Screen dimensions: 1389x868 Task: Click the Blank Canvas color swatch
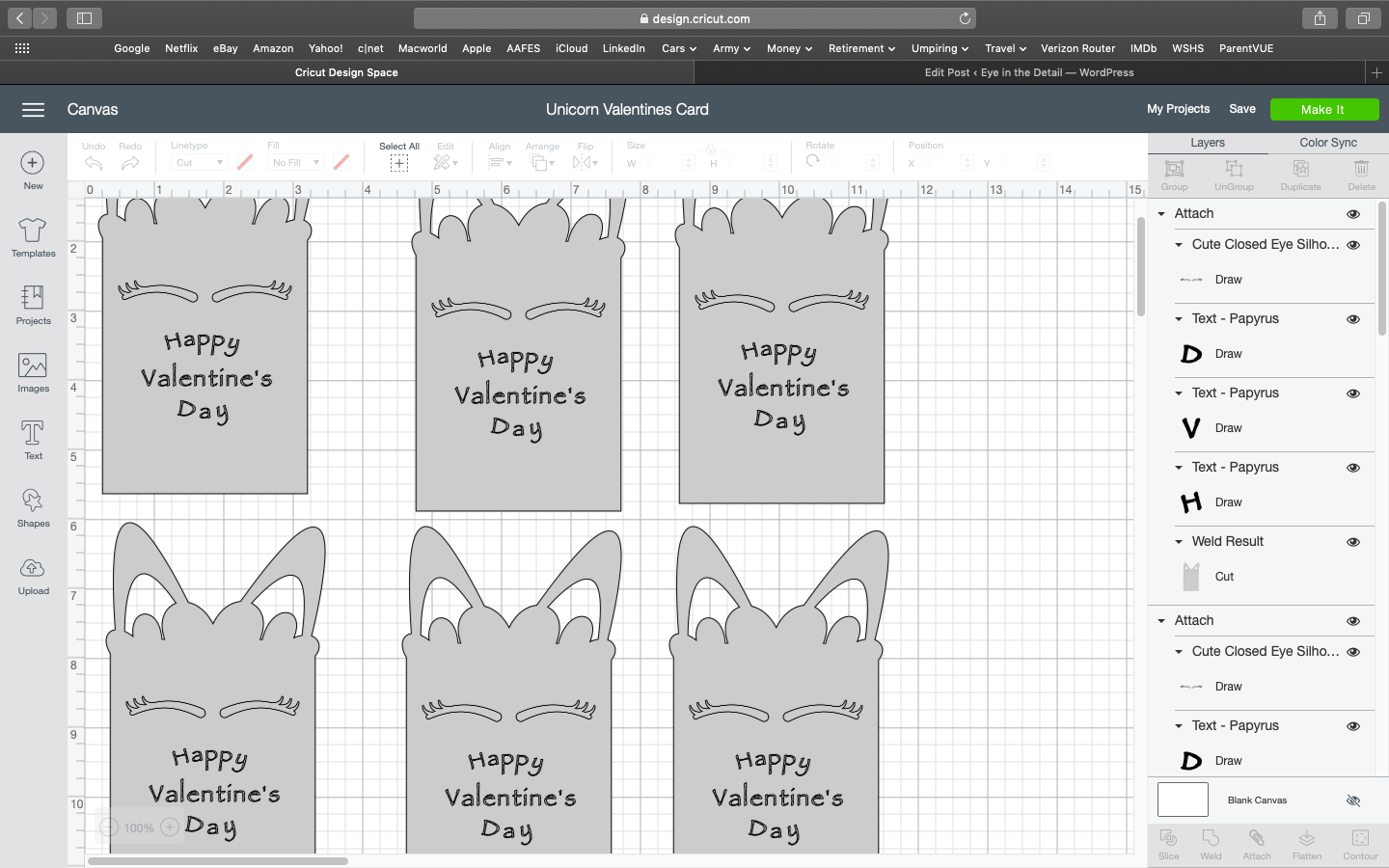1183,800
